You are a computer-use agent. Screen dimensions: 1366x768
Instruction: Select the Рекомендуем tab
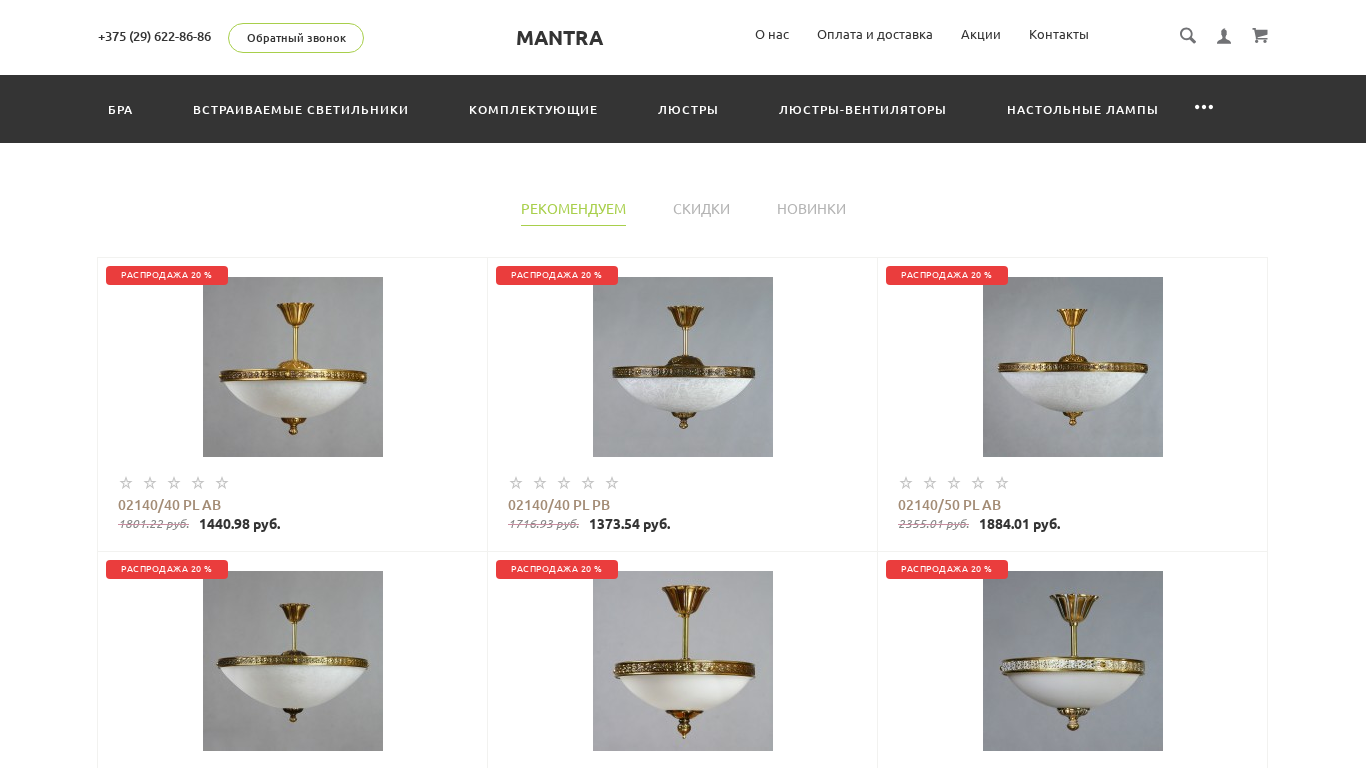(573, 209)
